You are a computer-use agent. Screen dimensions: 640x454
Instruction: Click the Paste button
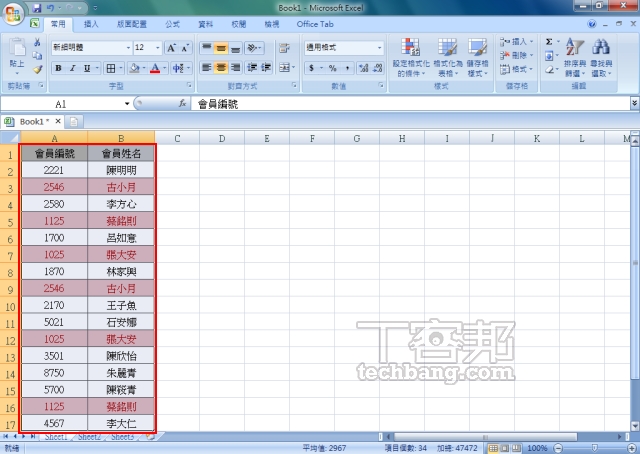pyautogui.click(x=17, y=56)
